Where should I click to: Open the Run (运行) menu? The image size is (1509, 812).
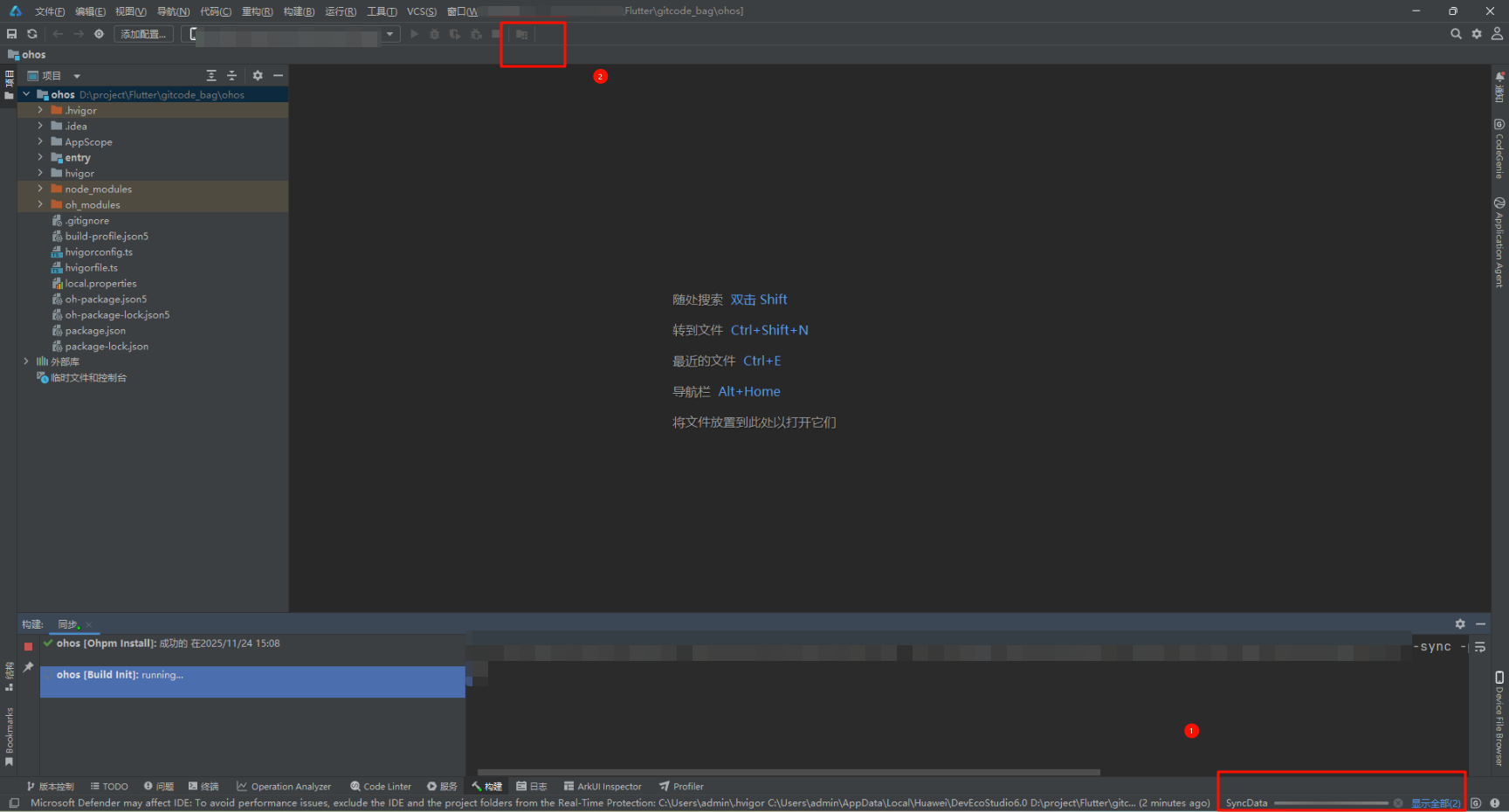click(x=341, y=11)
